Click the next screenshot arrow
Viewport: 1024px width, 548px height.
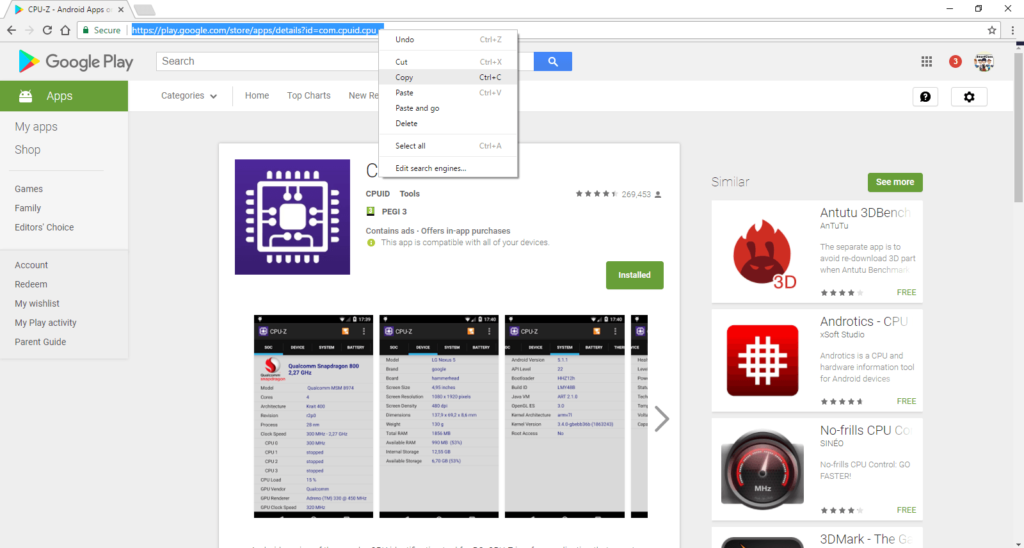click(x=662, y=419)
